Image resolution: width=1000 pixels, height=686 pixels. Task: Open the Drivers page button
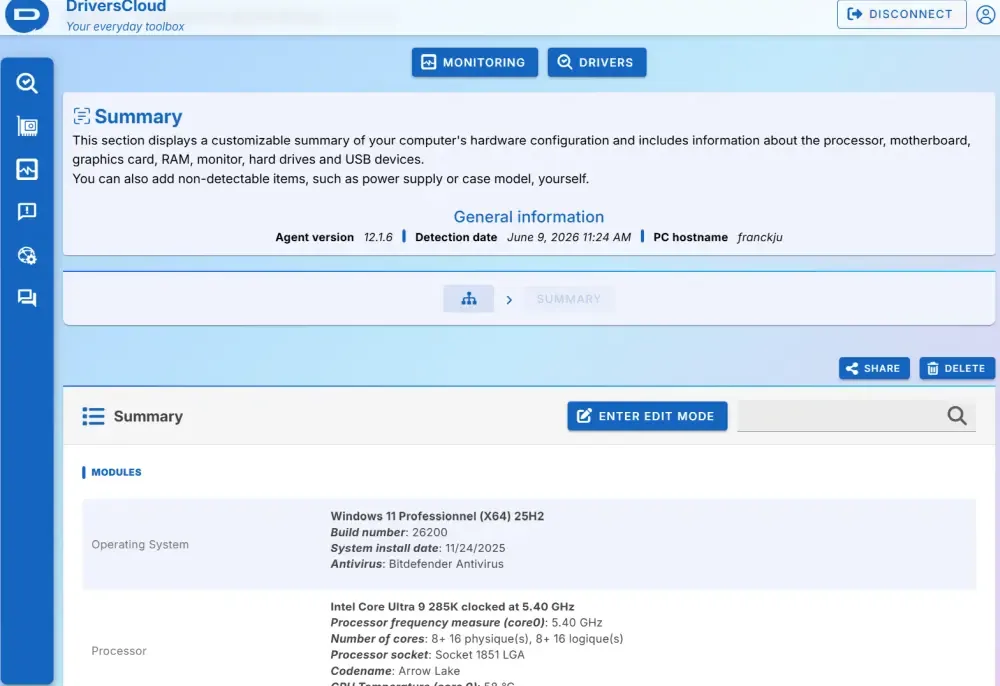(596, 62)
